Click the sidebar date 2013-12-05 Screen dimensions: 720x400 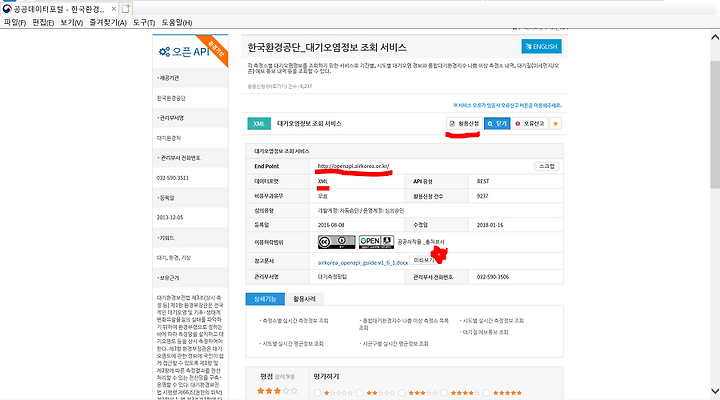coord(170,217)
